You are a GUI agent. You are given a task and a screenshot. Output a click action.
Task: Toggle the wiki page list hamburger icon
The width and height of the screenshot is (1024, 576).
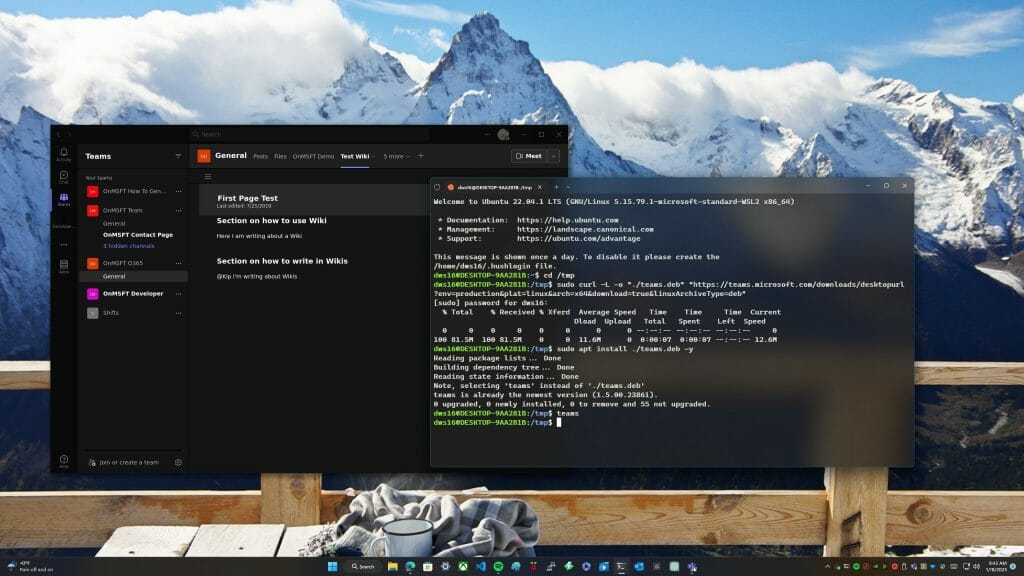coord(208,176)
